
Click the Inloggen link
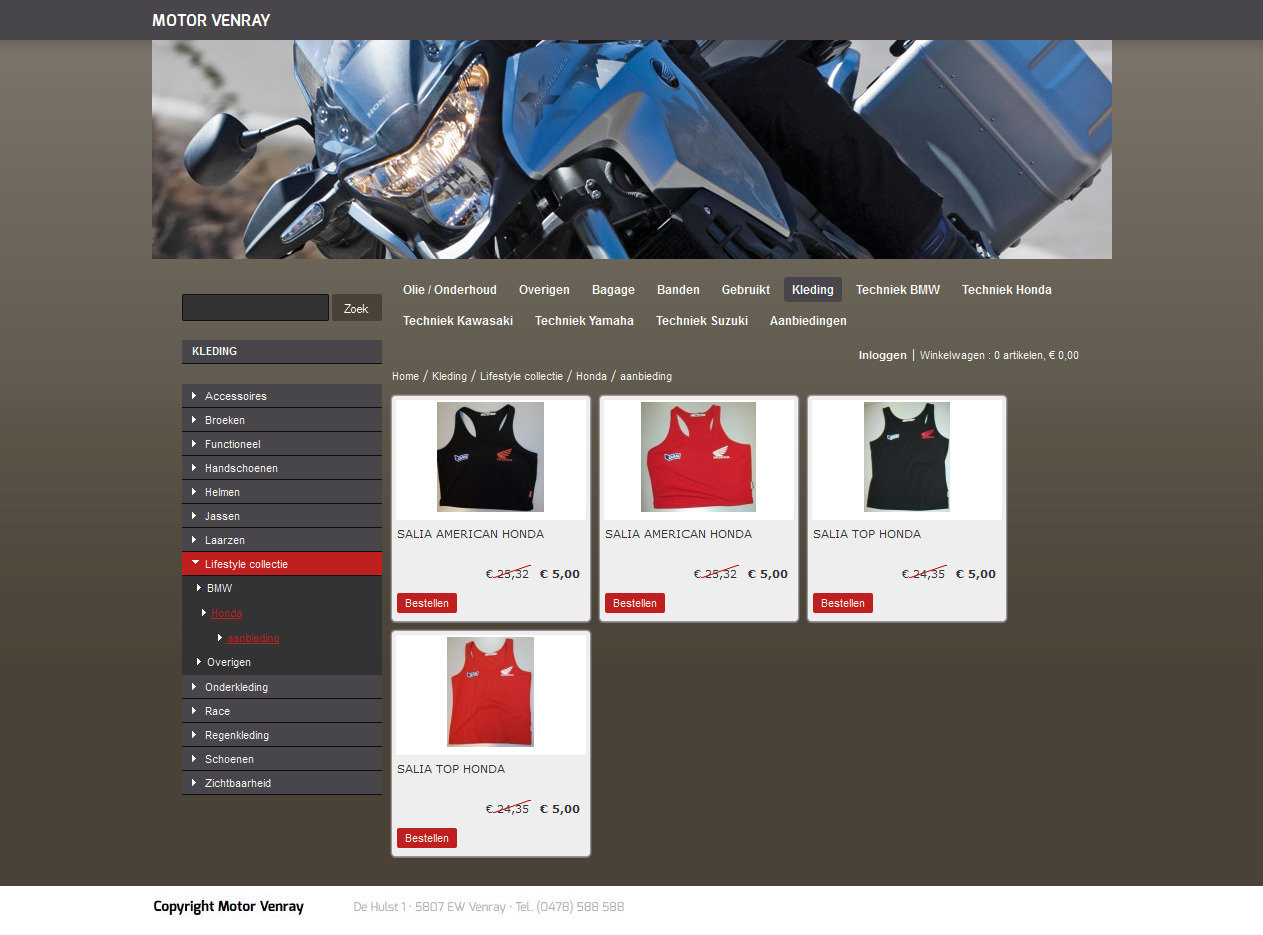(x=882, y=355)
